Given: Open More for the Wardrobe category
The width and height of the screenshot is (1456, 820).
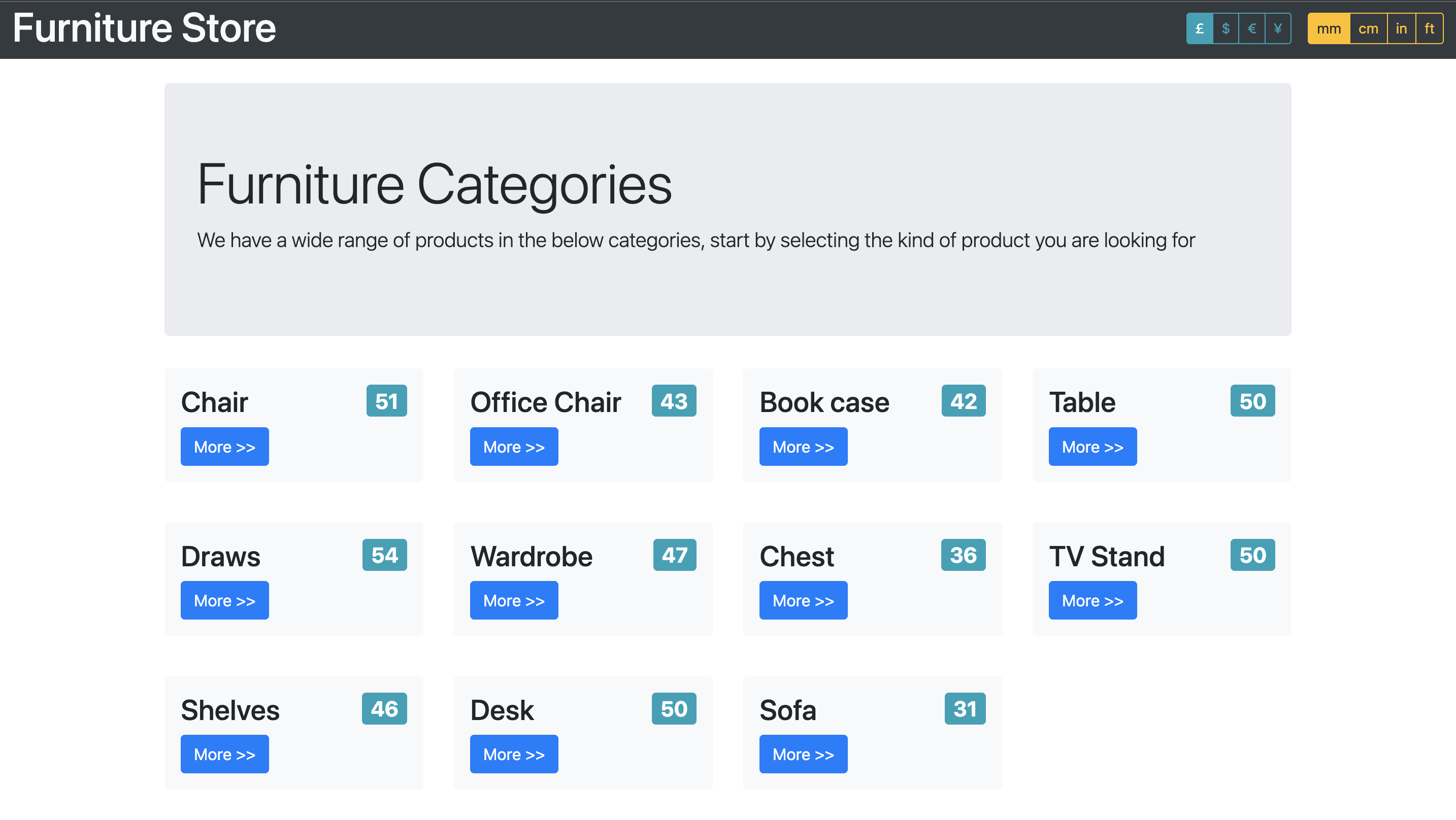Looking at the screenshot, I should (514, 600).
